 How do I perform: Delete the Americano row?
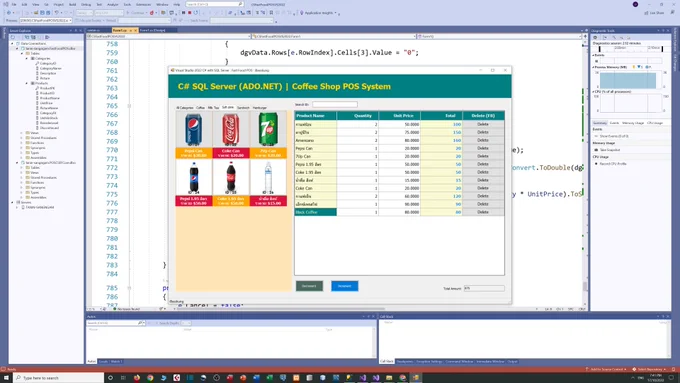pyautogui.click(x=483, y=140)
